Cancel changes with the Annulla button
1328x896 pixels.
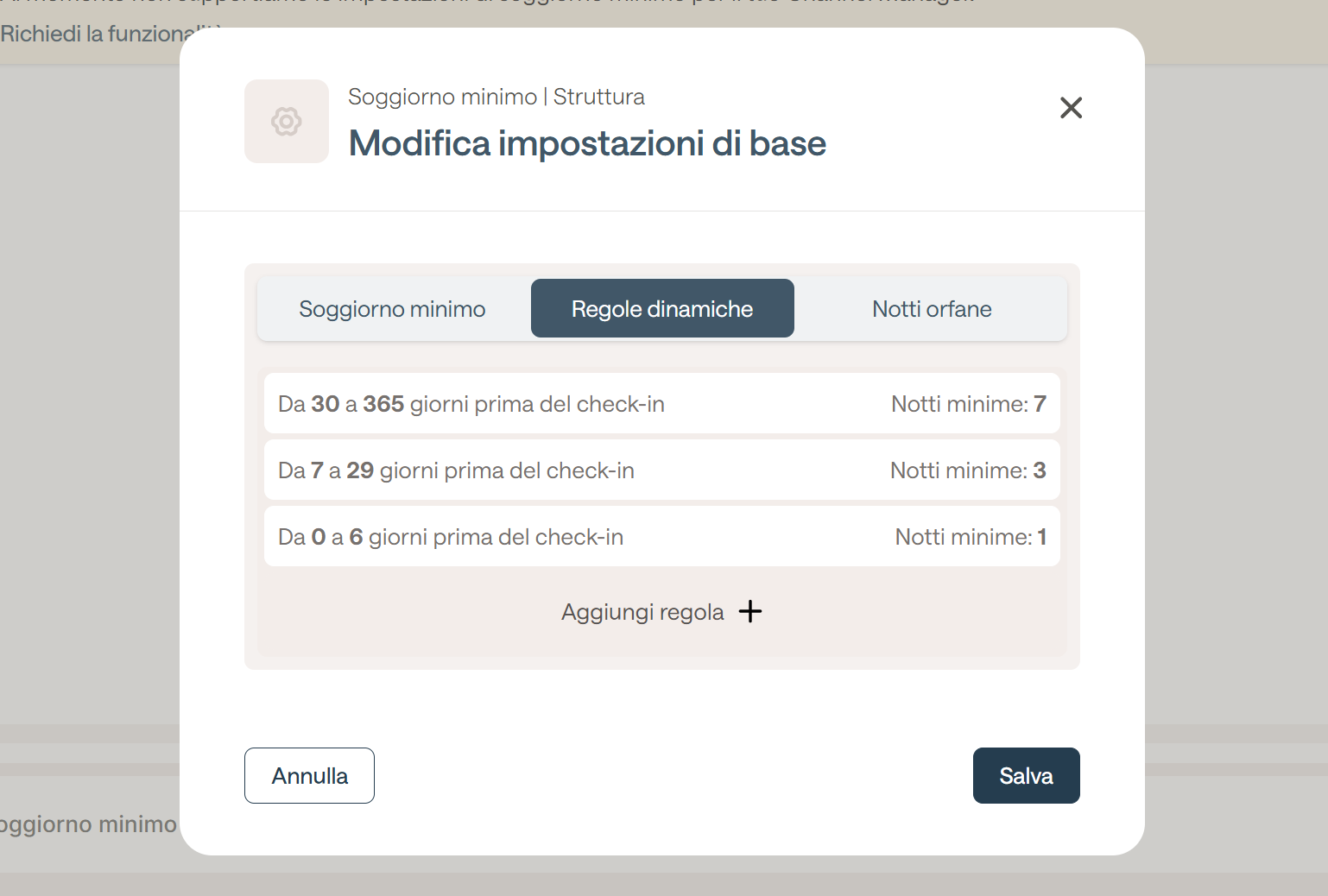tap(309, 775)
